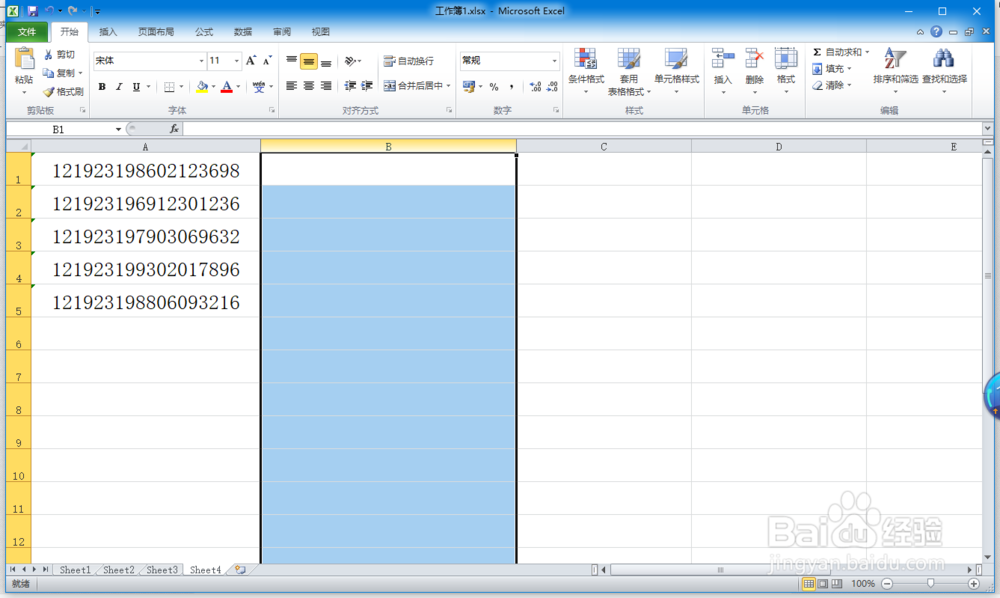The image size is (1000, 598).
Task: Apply the yellow fill color bucket
Action: coord(202,87)
